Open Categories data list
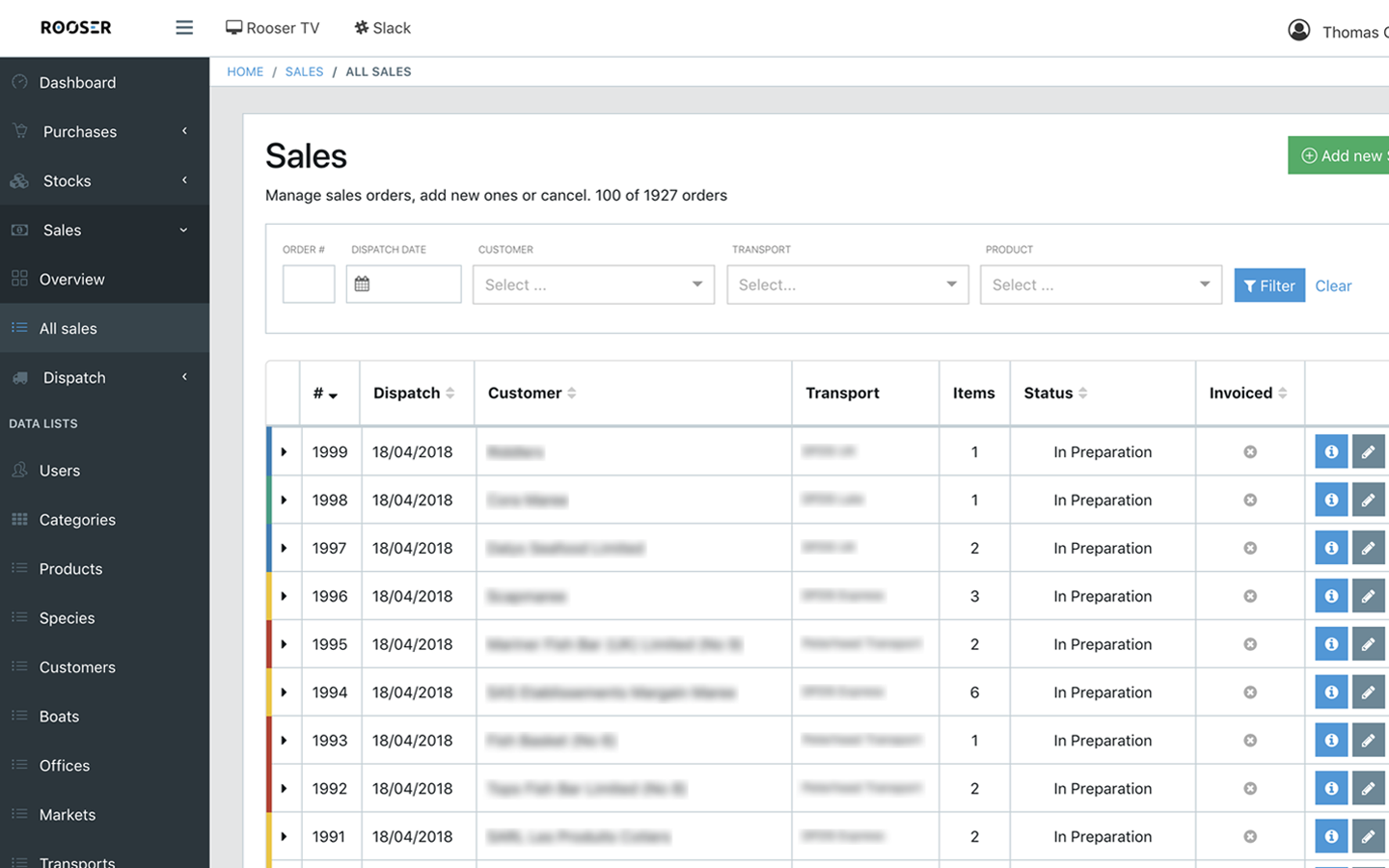Image resolution: width=1389 pixels, height=868 pixels. [x=104, y=519]
